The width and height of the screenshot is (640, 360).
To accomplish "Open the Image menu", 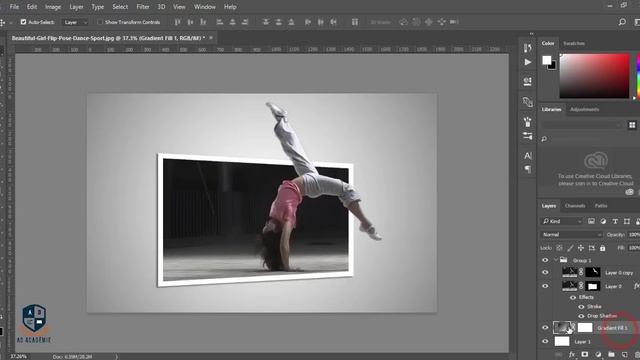I will point(53,7).
